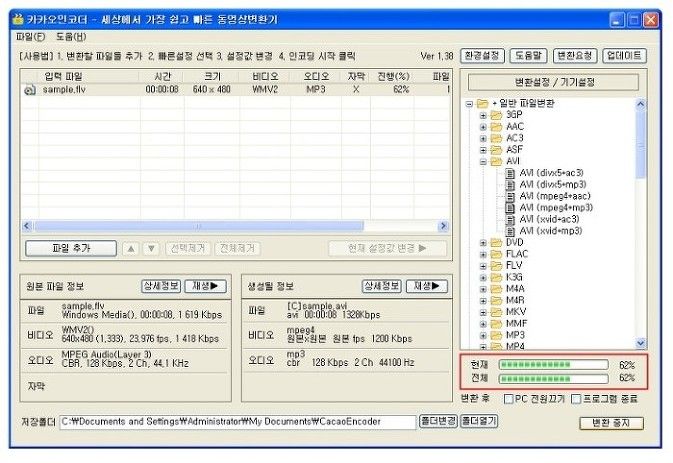Screen dimensions: 673x463
Task: Click the folder icon for AC3
Action: tap(496, 138)
